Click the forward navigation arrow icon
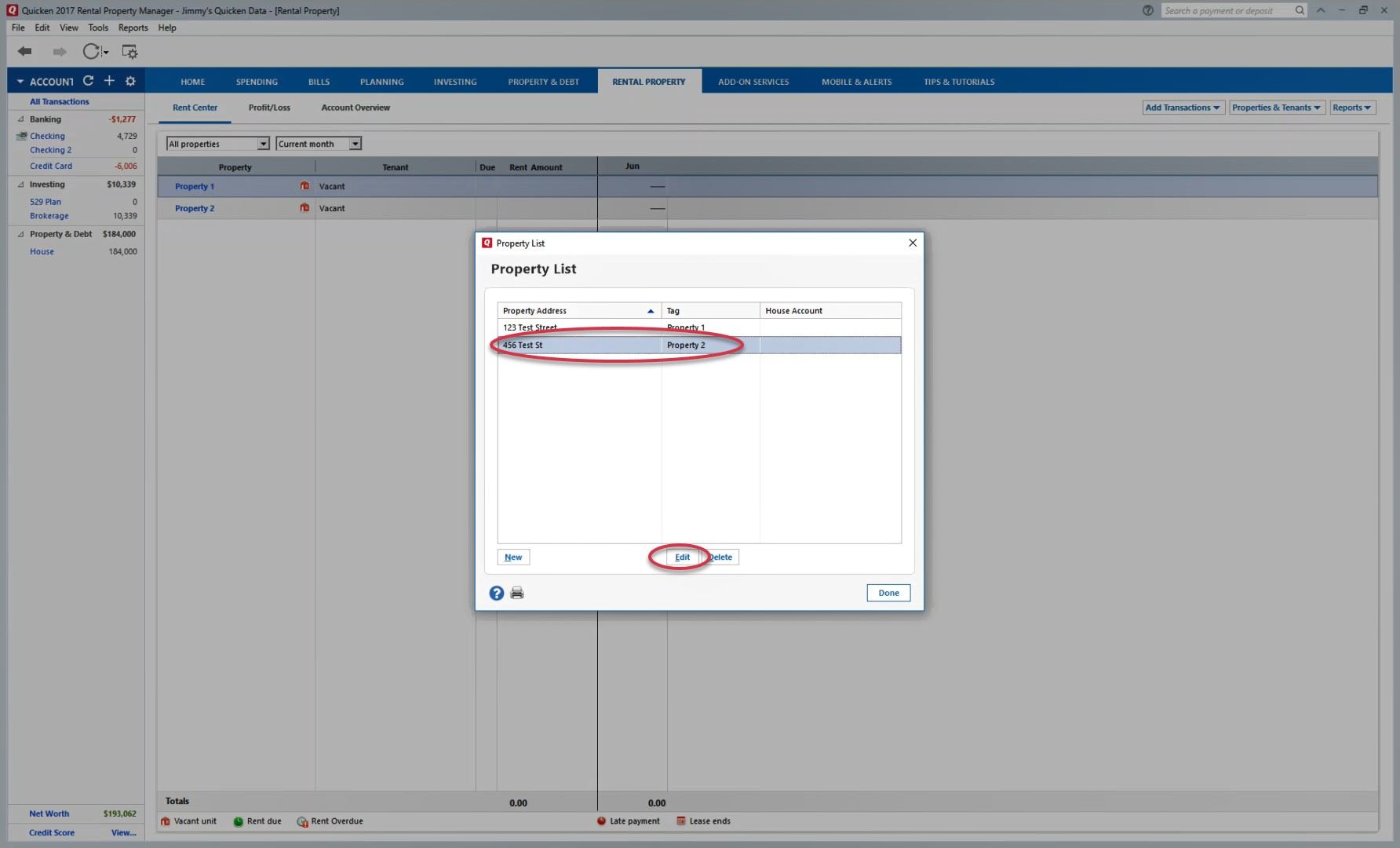 coord(60,52)
